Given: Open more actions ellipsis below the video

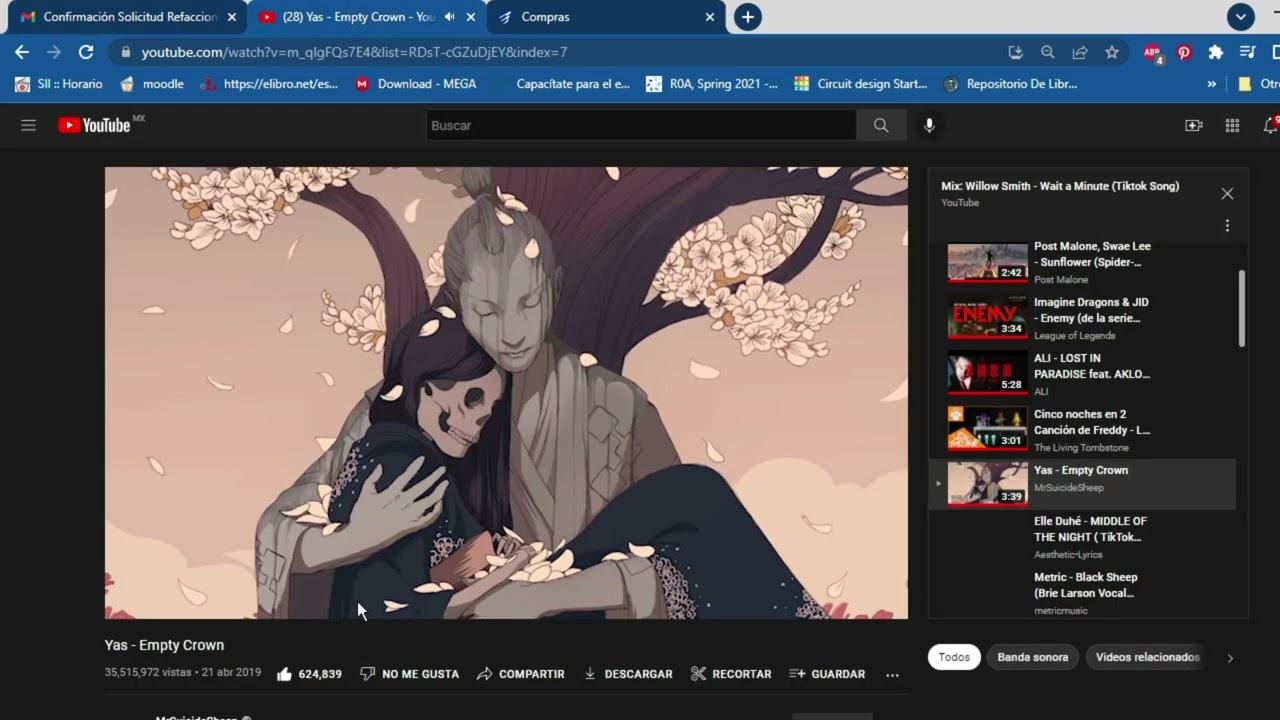Looking at the screenshot, I should coord(892,675).
